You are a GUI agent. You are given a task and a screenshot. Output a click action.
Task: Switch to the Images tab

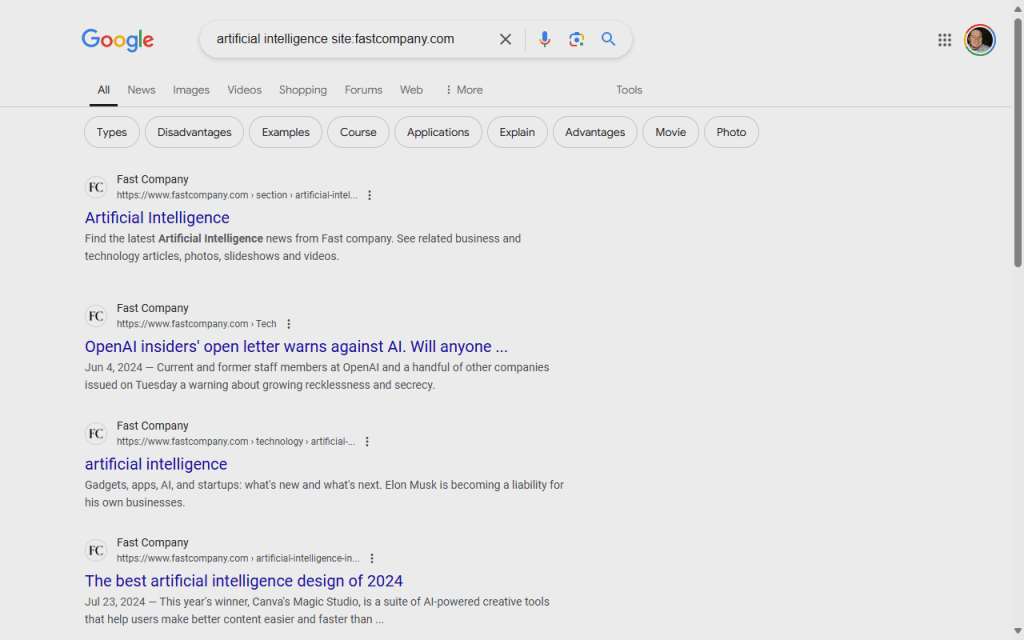[x=191, y=90]
